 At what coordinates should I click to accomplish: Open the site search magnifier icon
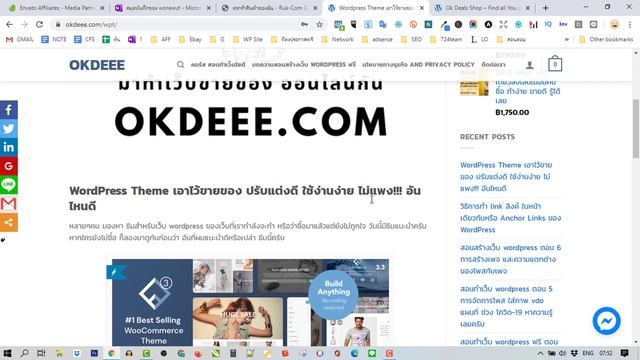[x=180, y=64]
